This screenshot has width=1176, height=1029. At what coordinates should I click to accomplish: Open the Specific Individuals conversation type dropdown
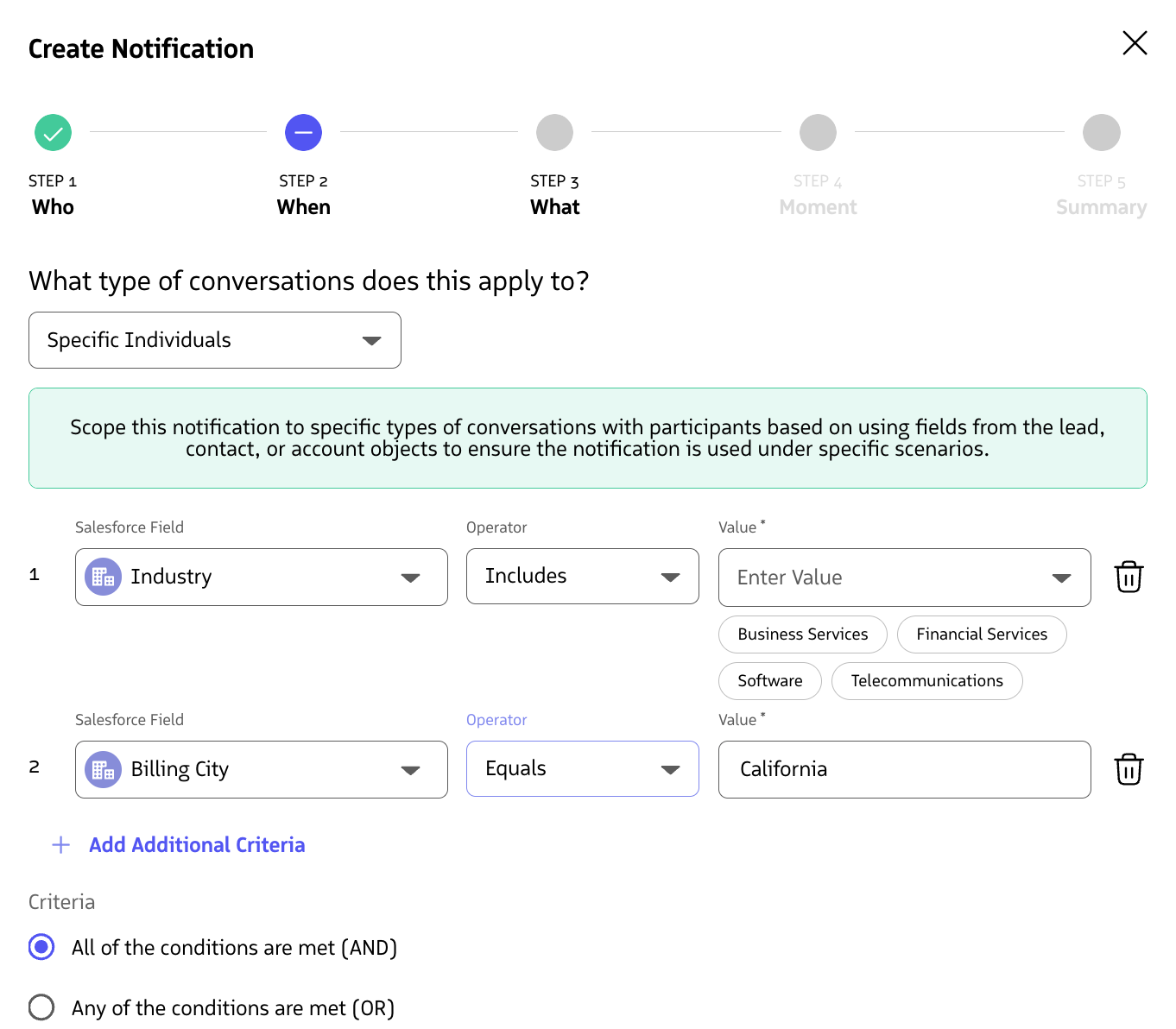[214, 340]
